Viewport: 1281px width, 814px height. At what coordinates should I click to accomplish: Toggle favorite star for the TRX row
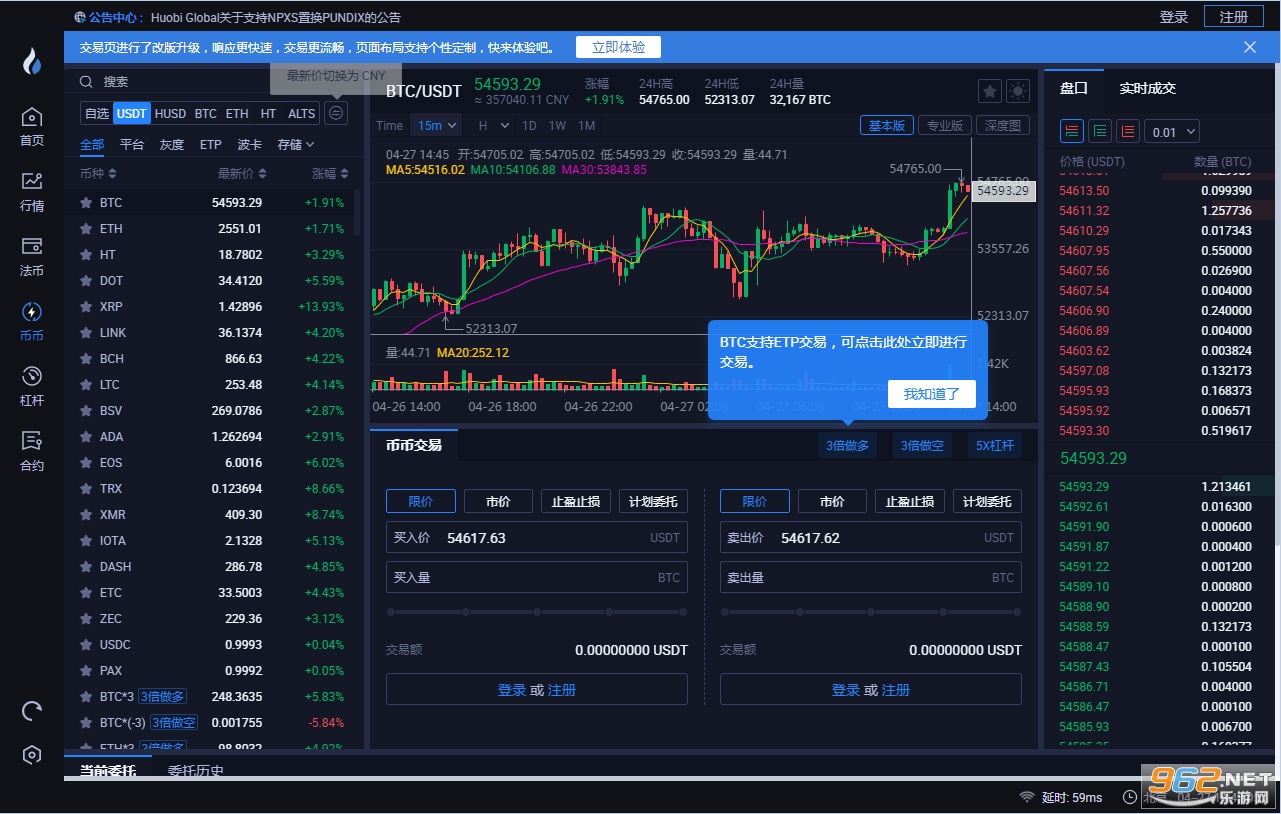point(86,488)
